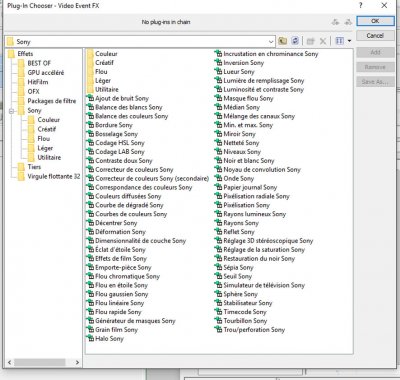Image resolution: width=400 pixels, height=380 pixels.
Task: Click the up-one-folder icon in toolbar
Action: 283,41
